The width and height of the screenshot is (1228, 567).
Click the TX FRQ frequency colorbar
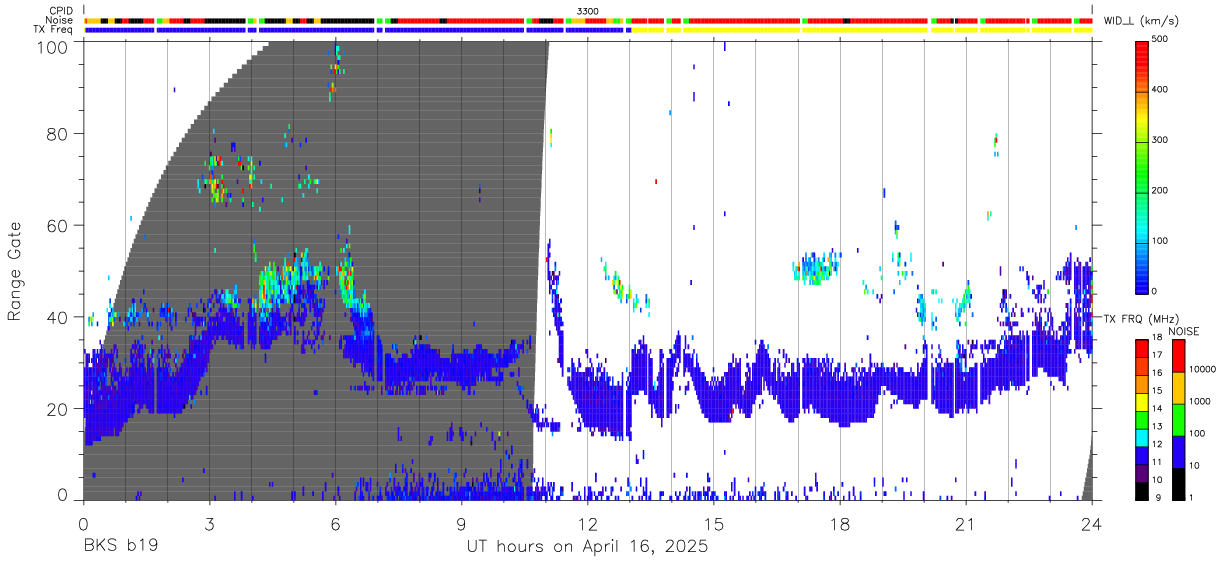[x=1142, y=419]
